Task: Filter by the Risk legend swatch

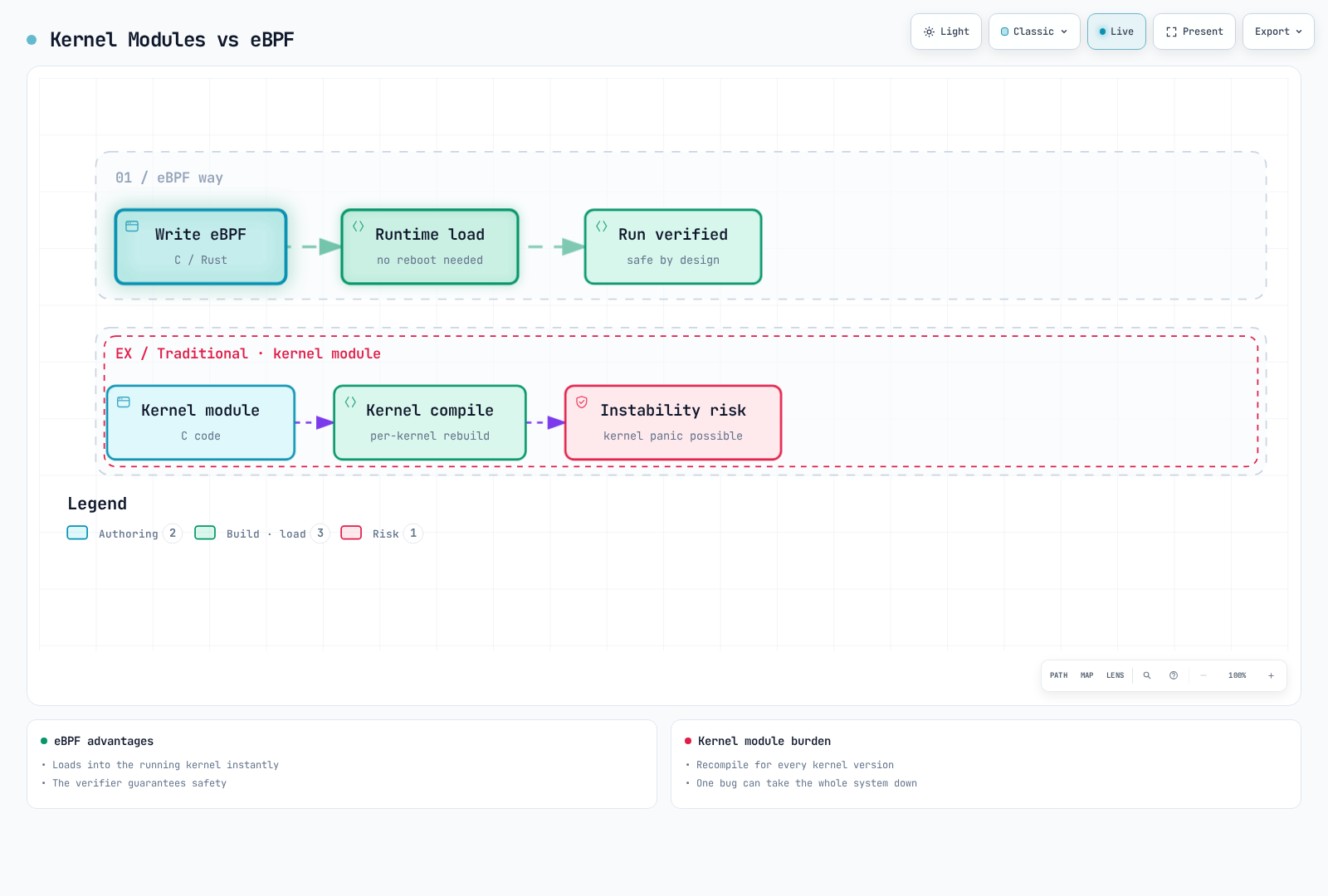Action: 351,533
